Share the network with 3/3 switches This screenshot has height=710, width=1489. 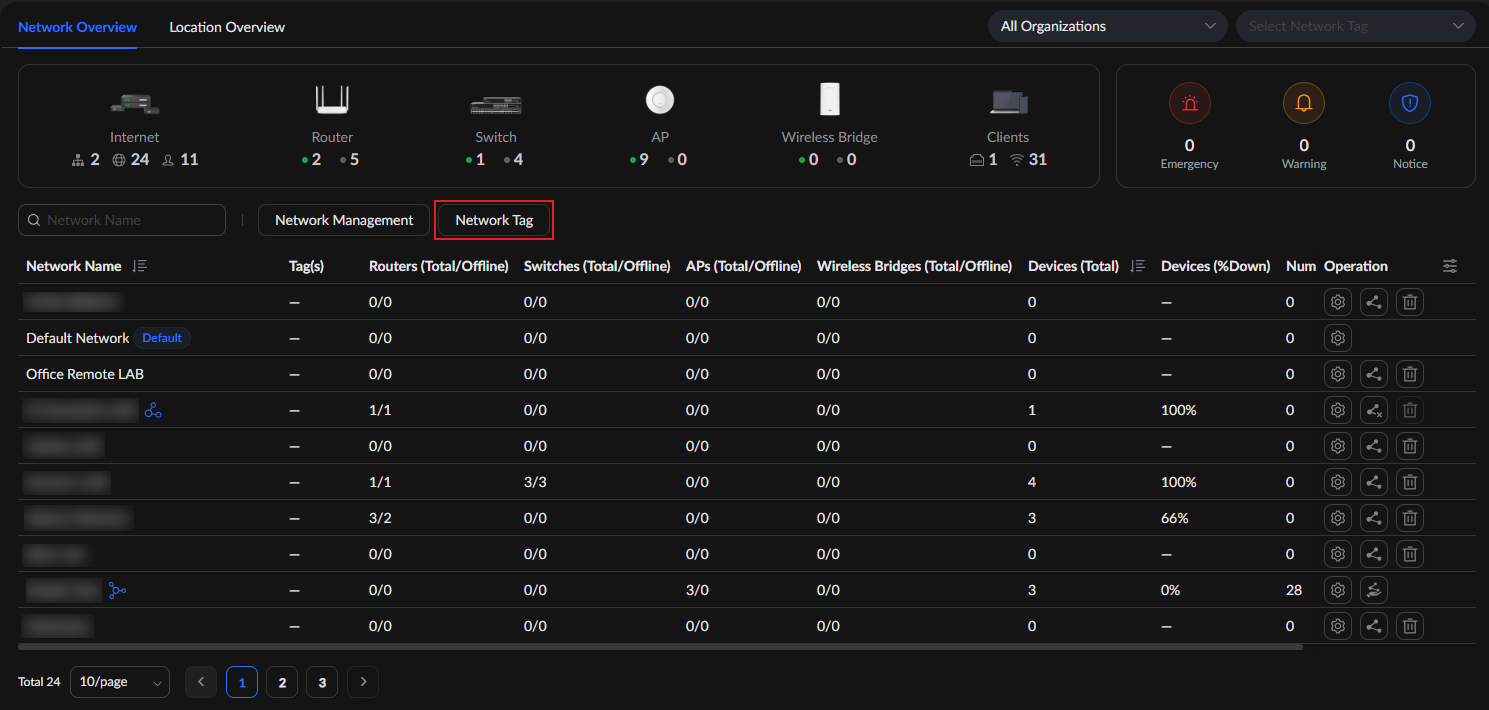tap(1374, 482)
